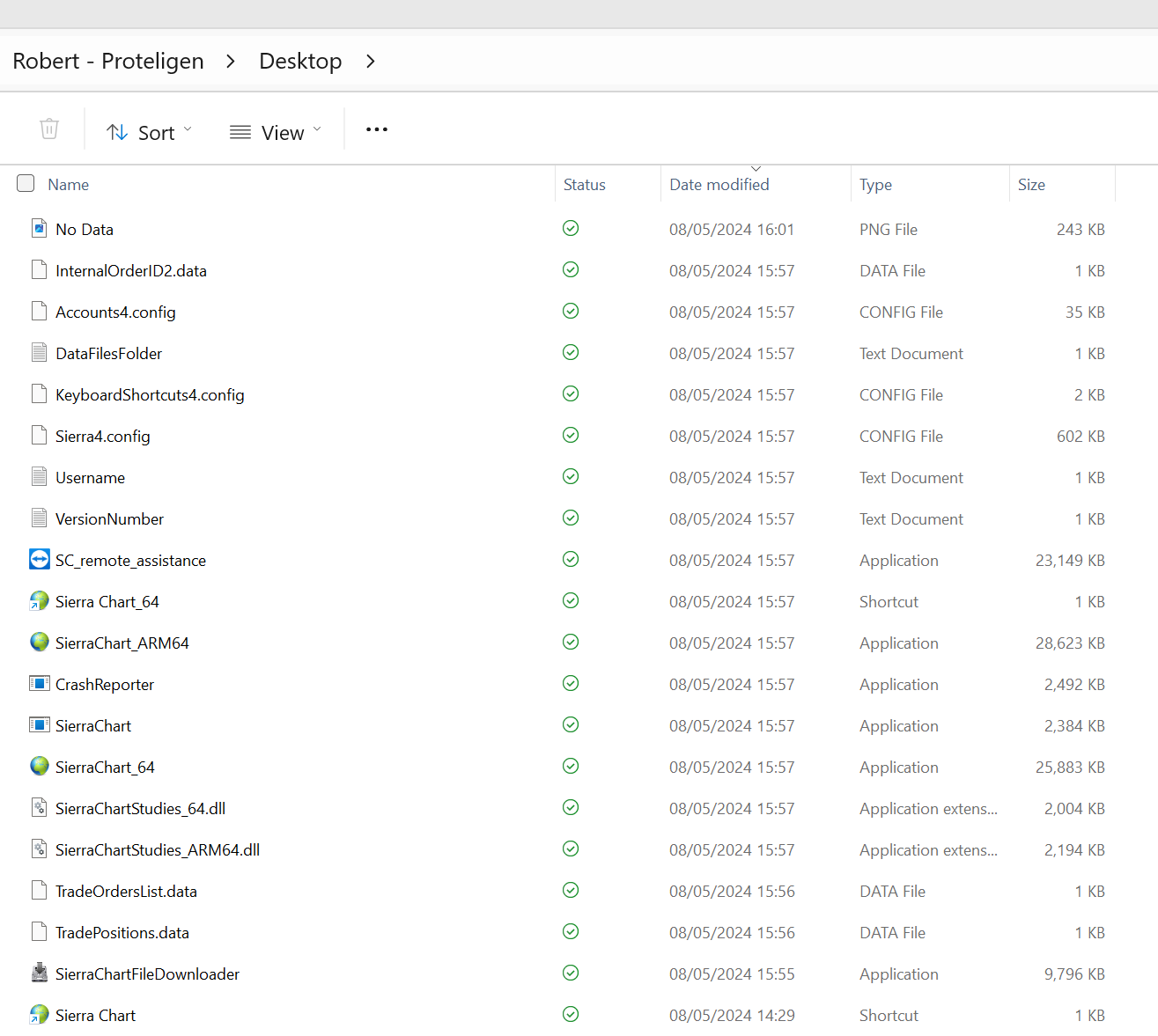This screenshot has height=1036, width=1158.
Task: Select the SierraChart_ARM64 globe icon
Action: [40, 643]
